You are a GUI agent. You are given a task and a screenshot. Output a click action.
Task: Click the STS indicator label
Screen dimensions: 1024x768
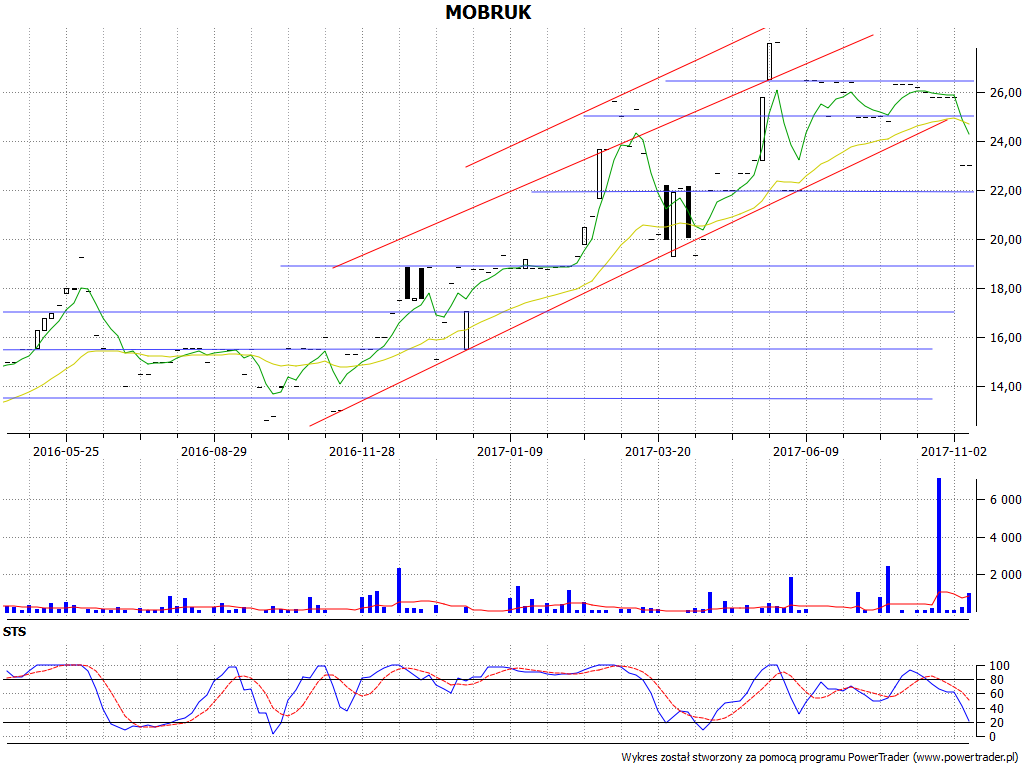coord(14,632)
